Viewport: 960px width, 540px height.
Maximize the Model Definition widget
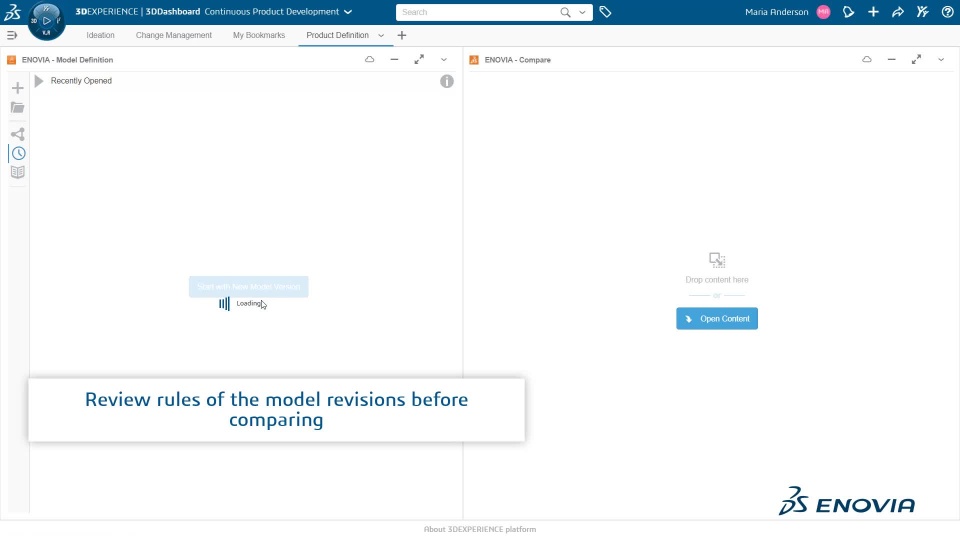pos(419,59)
